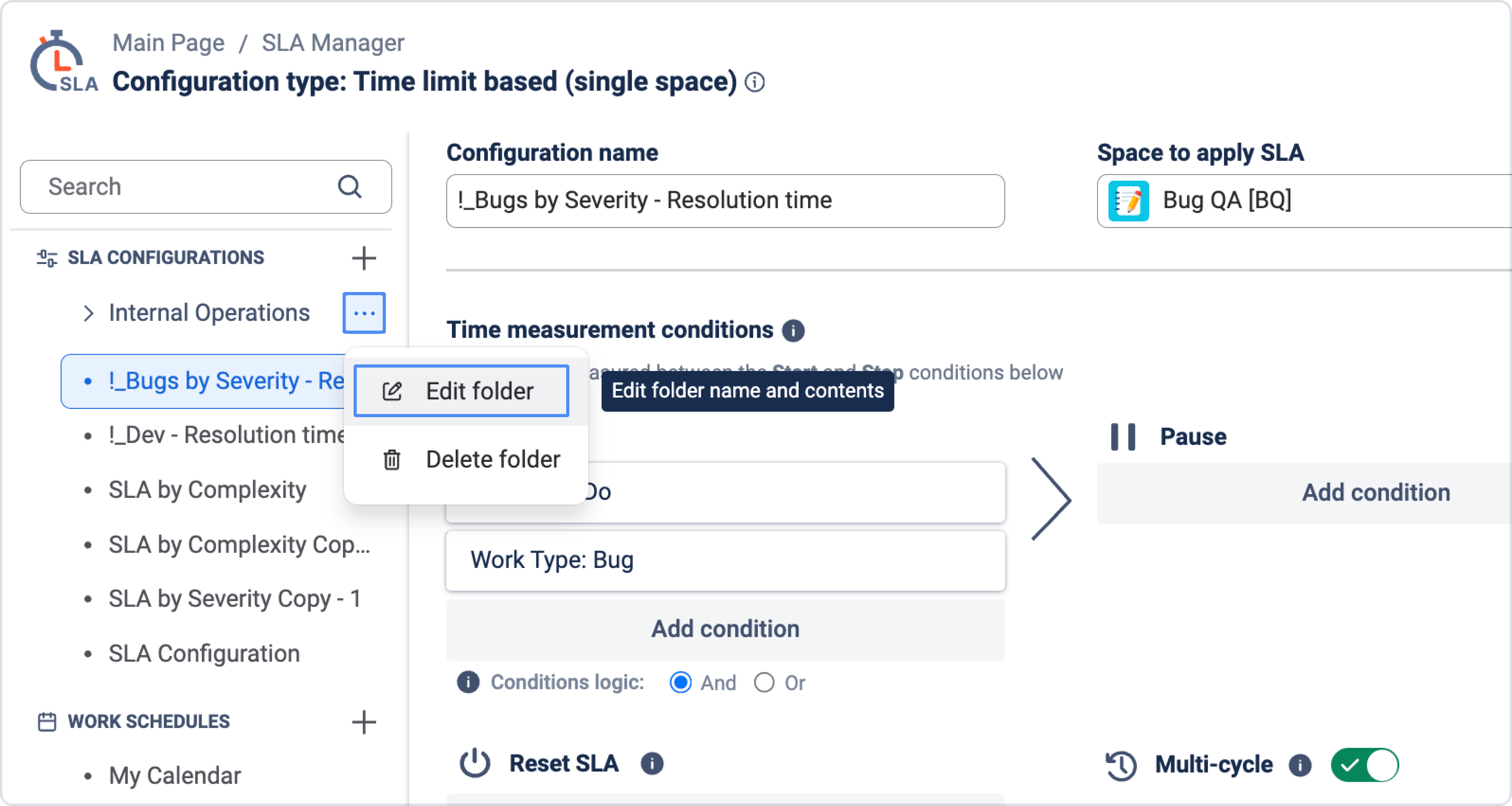The width and height of the screenshot is (1512, 806).
Task: Toggle the Multi-cycle switch
Action: [x=1365, y=765]
